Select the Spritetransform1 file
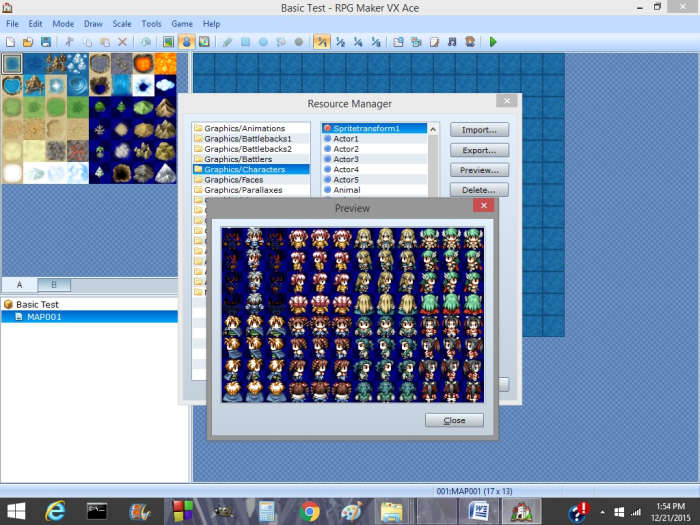The height and width of the screenshot is (525, 700). coord(374,128)
